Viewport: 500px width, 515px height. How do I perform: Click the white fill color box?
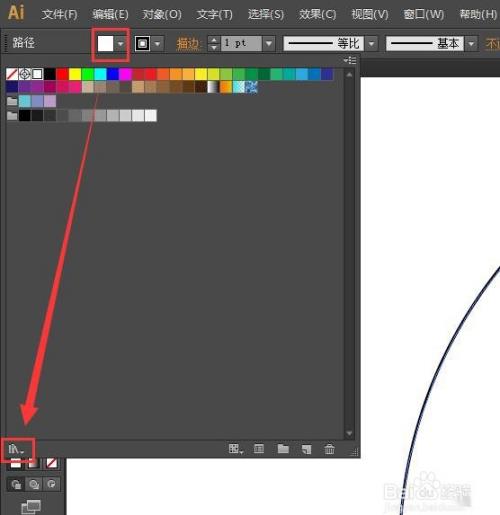pyautogui.click(x=105, y=43)
